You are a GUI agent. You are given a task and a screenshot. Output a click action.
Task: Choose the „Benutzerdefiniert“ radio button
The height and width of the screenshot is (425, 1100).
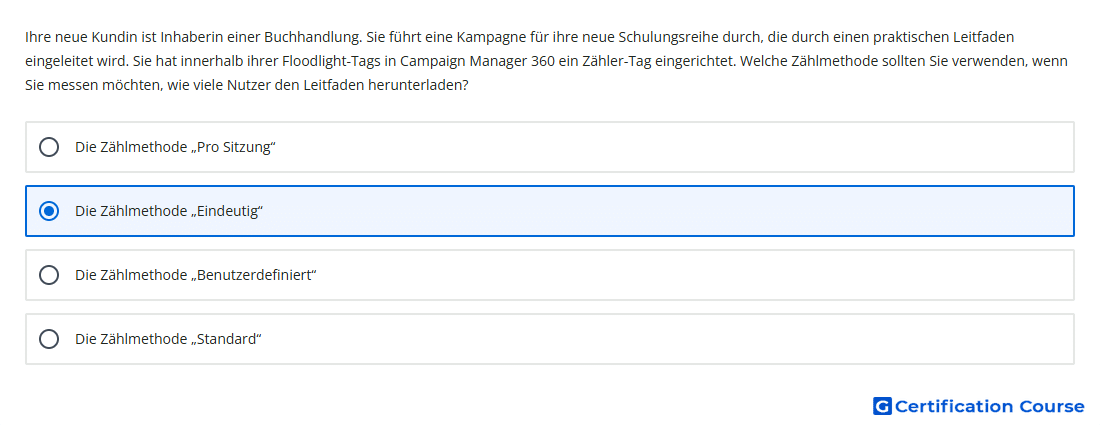coord(48,275)
